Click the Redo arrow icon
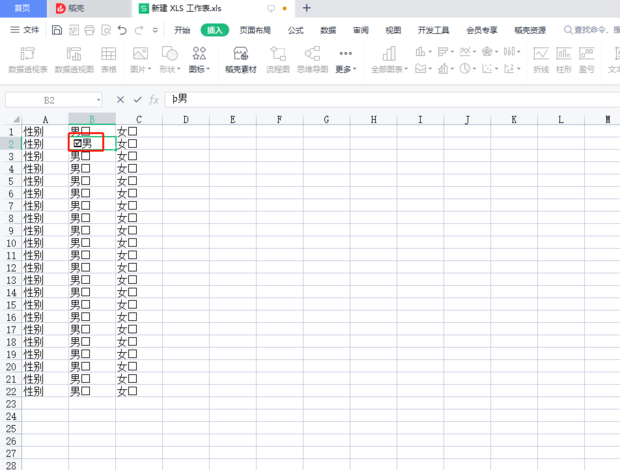Viewport: 620px width, 470px height. 139,30
